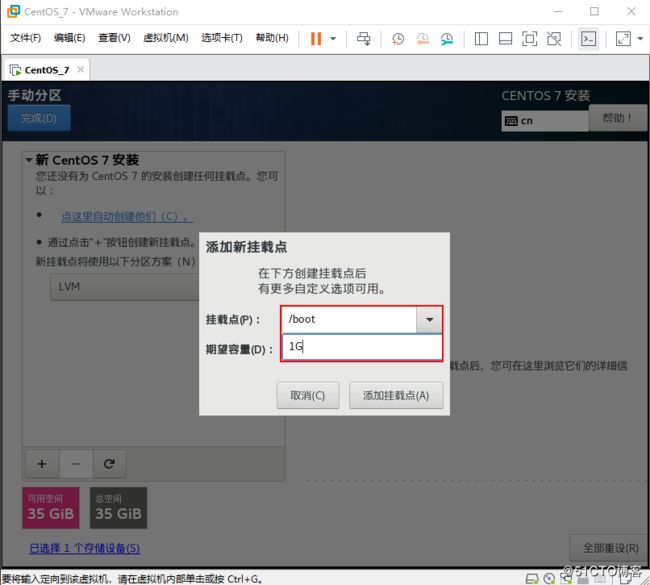Open the 帮助(H) menu
The width and height of the screenshot is (650, 585).
[272, 38]
